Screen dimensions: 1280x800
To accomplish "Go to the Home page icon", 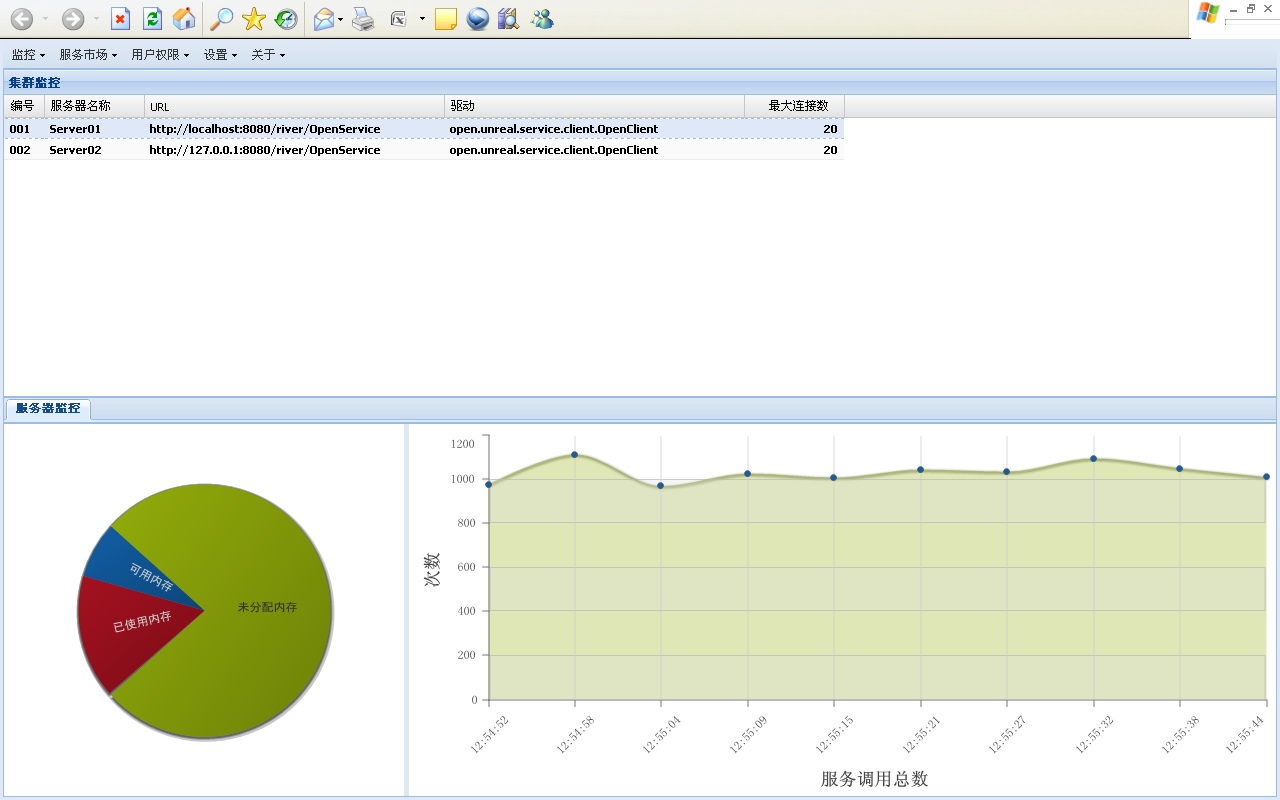I will point(184,19).
